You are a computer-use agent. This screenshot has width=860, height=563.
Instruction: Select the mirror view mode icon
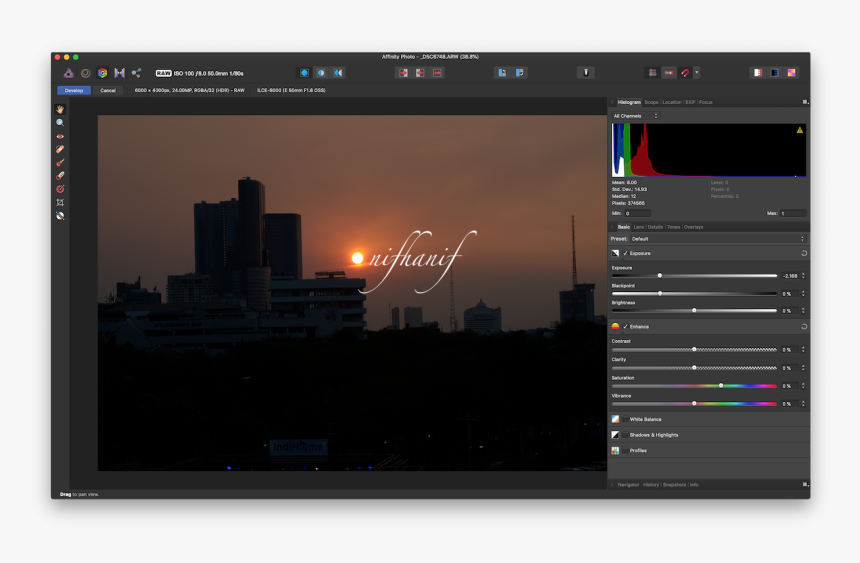pos(338,73)
